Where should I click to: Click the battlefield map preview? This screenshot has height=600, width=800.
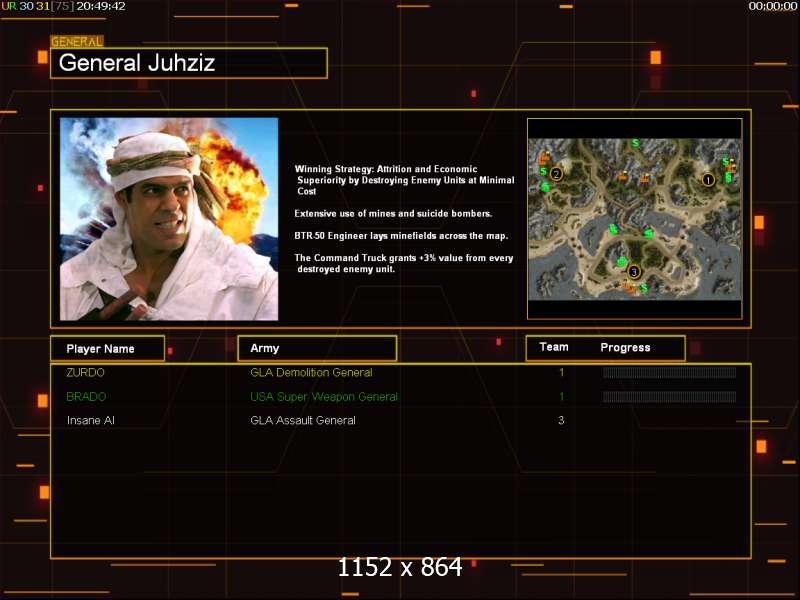coord(635,219)
